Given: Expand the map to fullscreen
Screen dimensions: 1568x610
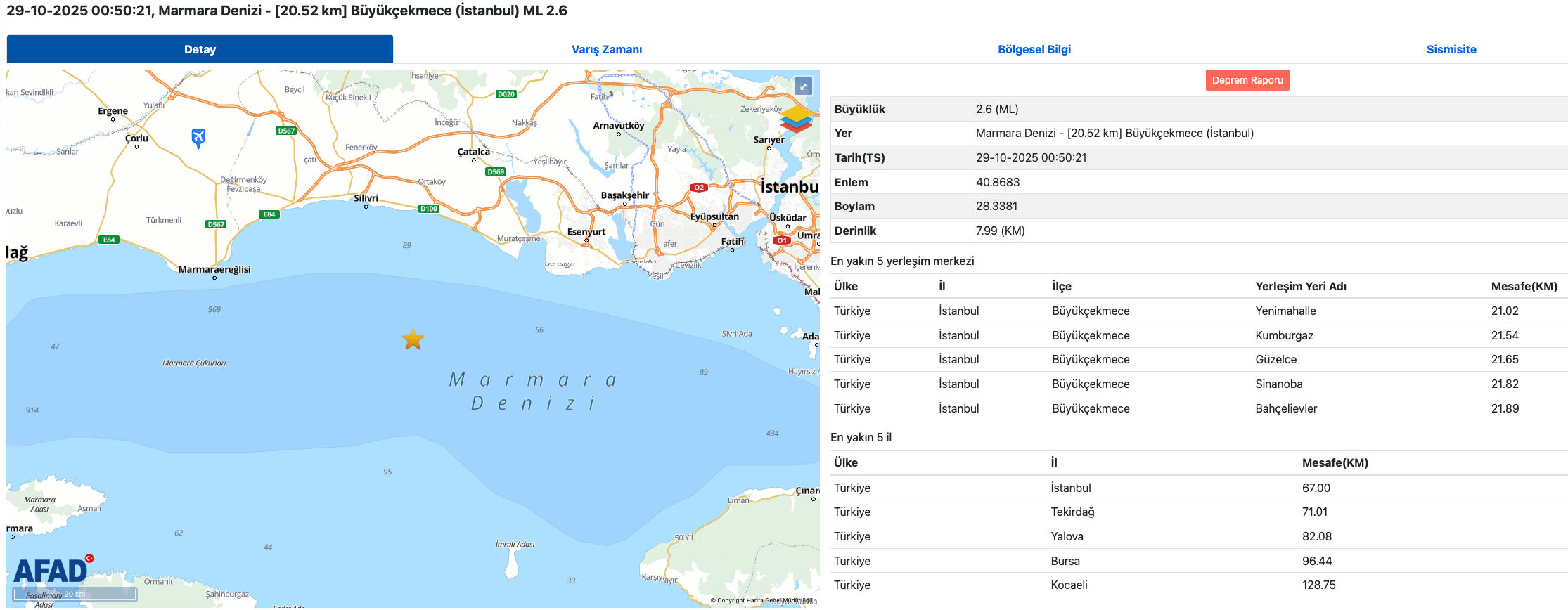Looking at the screenshot, I should (x=803, y=86).
